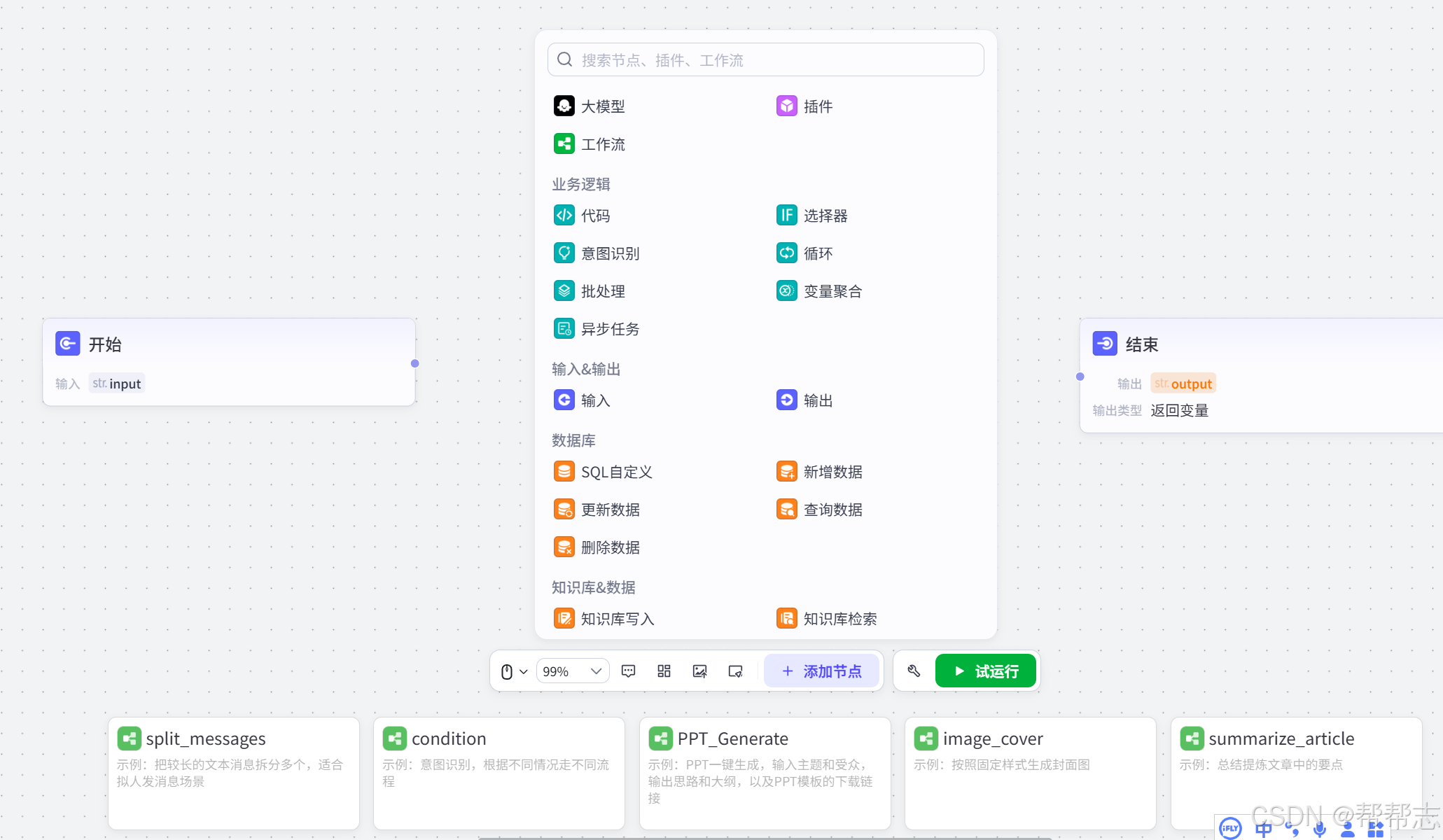Select the 大模型 node icon
The height and width of the screenshot is (840, 1443).
(564, 106)
